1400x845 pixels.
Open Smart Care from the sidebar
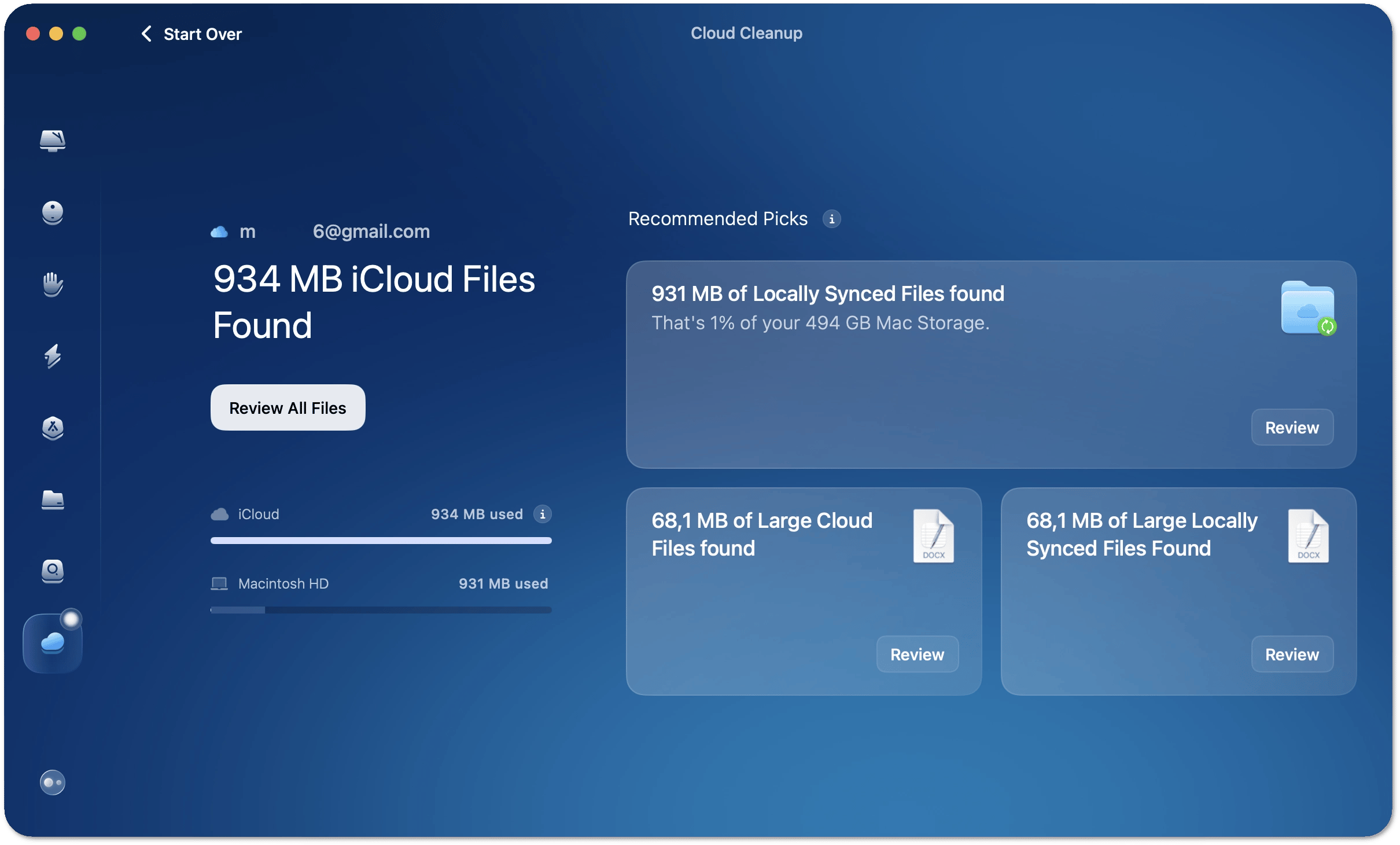click(x=53, y=141)
